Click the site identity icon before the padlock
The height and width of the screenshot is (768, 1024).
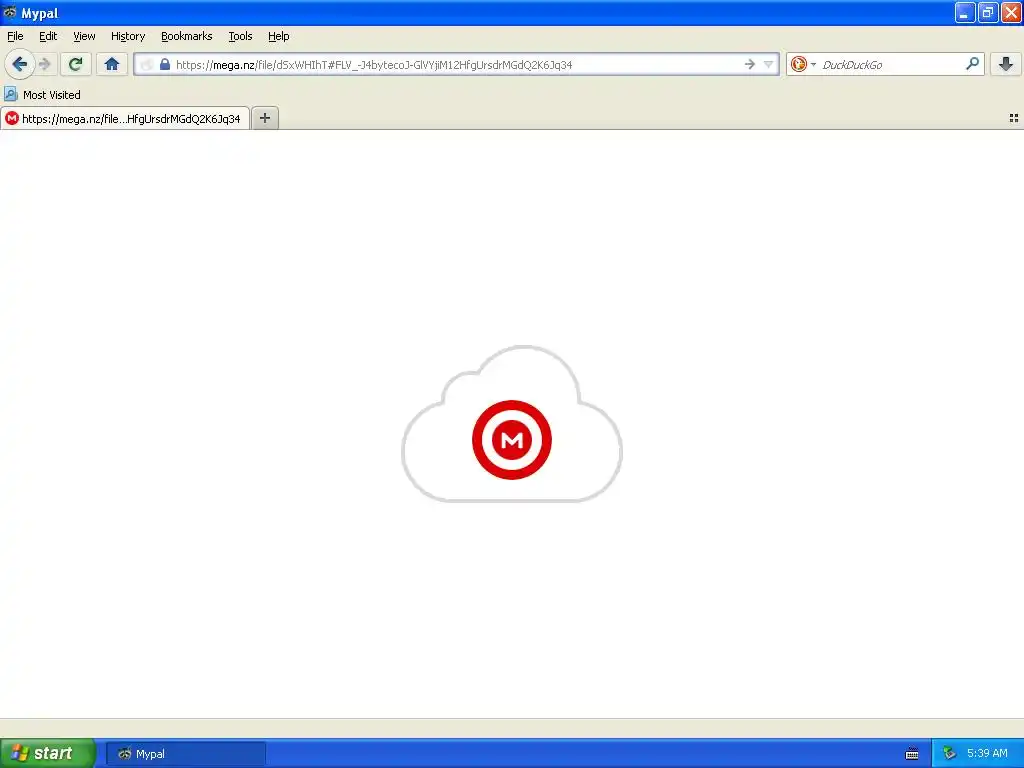(x=147, y=64)
